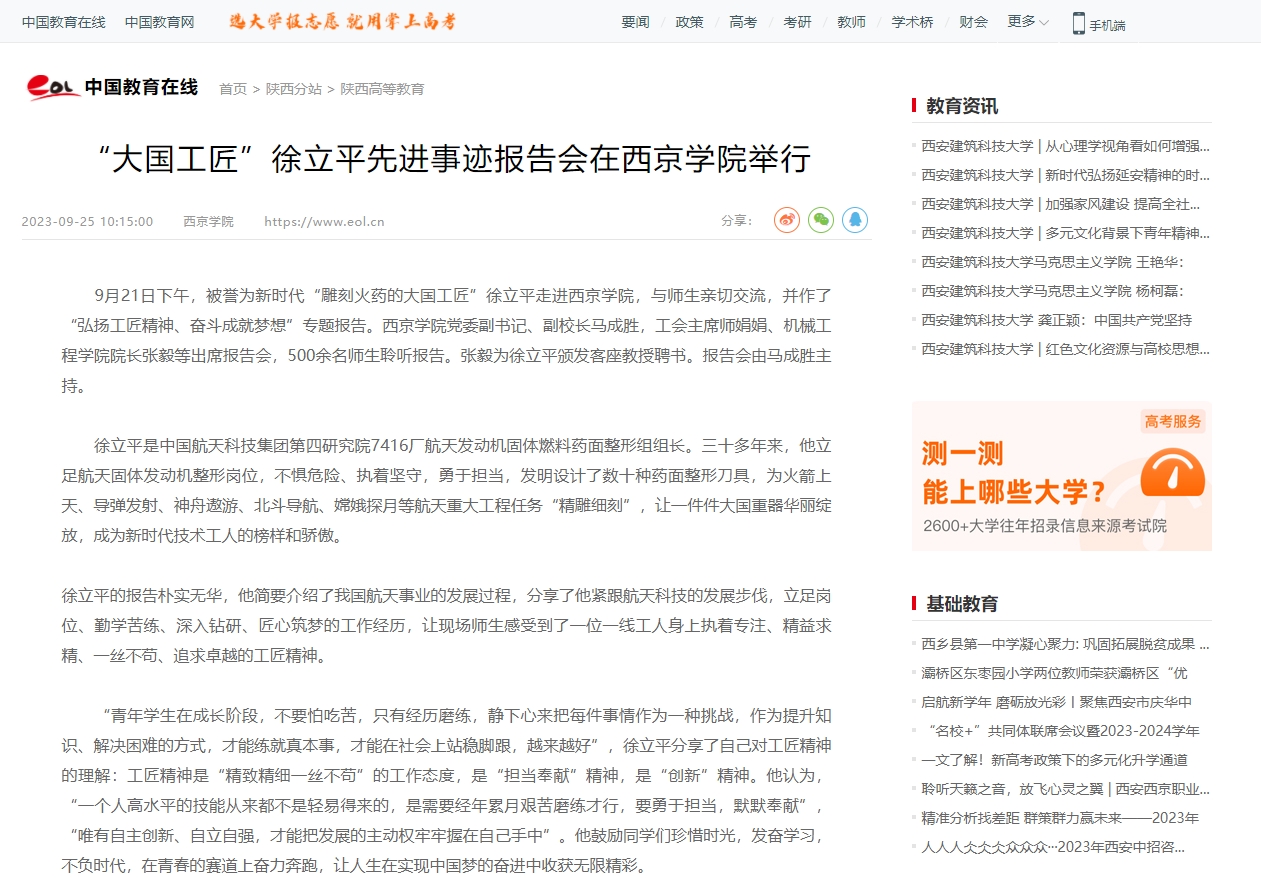Open the 财会 nav item

click(973, 22)
